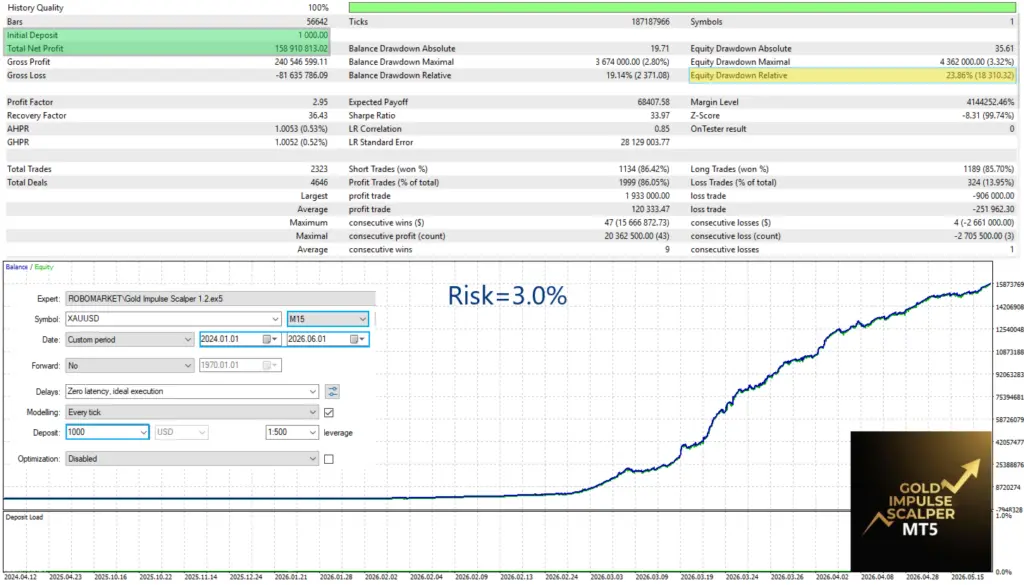Click the end date field 2026.06.01
1024x585 pixels.
pyautogui.click(x=327, y=339)
